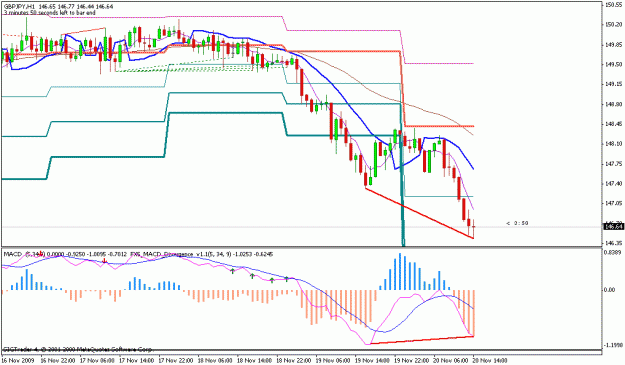Click the 20 Nov 14:00 time label

click(491, 361)
